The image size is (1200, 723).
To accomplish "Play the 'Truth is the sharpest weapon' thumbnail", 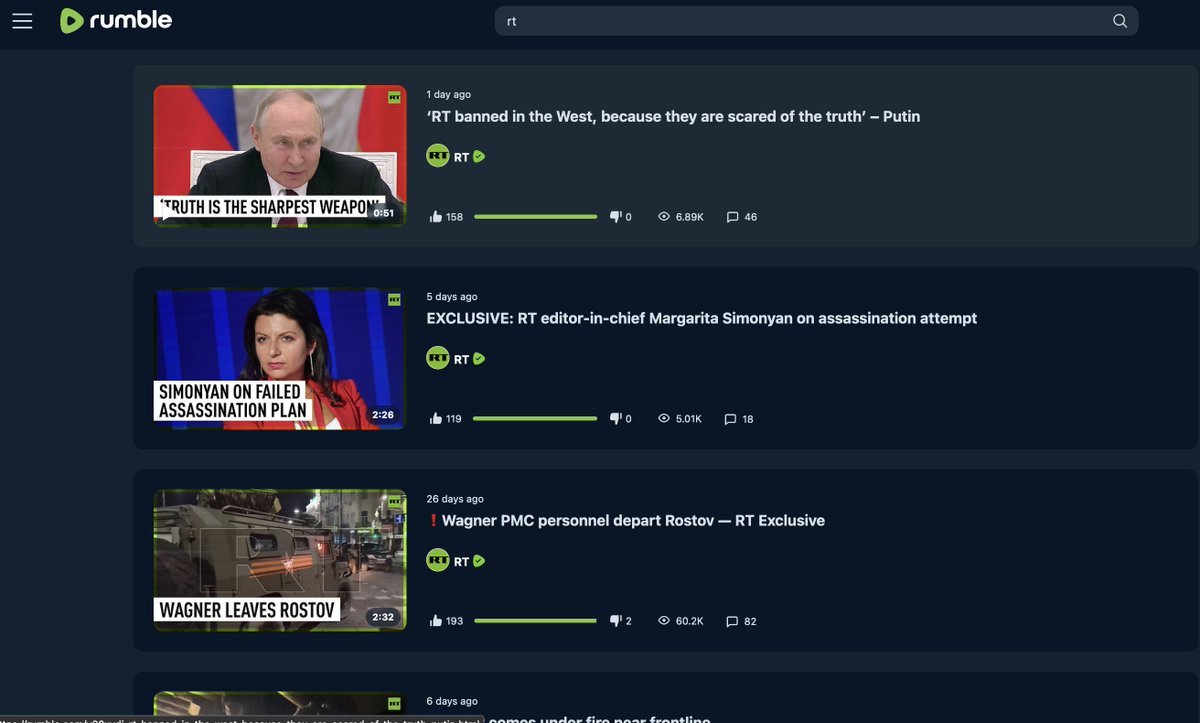I will coord(280,156).
